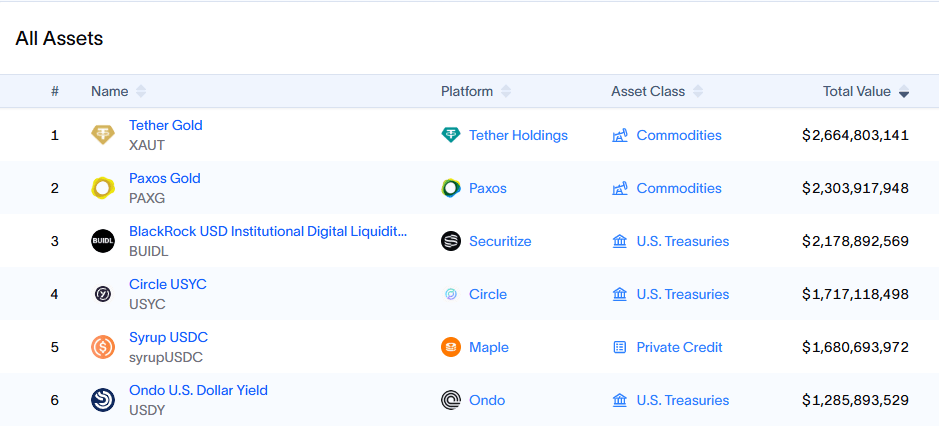Toggle the Total Value sort arrow
Screen dimensions: 939x438
[904, 92]
